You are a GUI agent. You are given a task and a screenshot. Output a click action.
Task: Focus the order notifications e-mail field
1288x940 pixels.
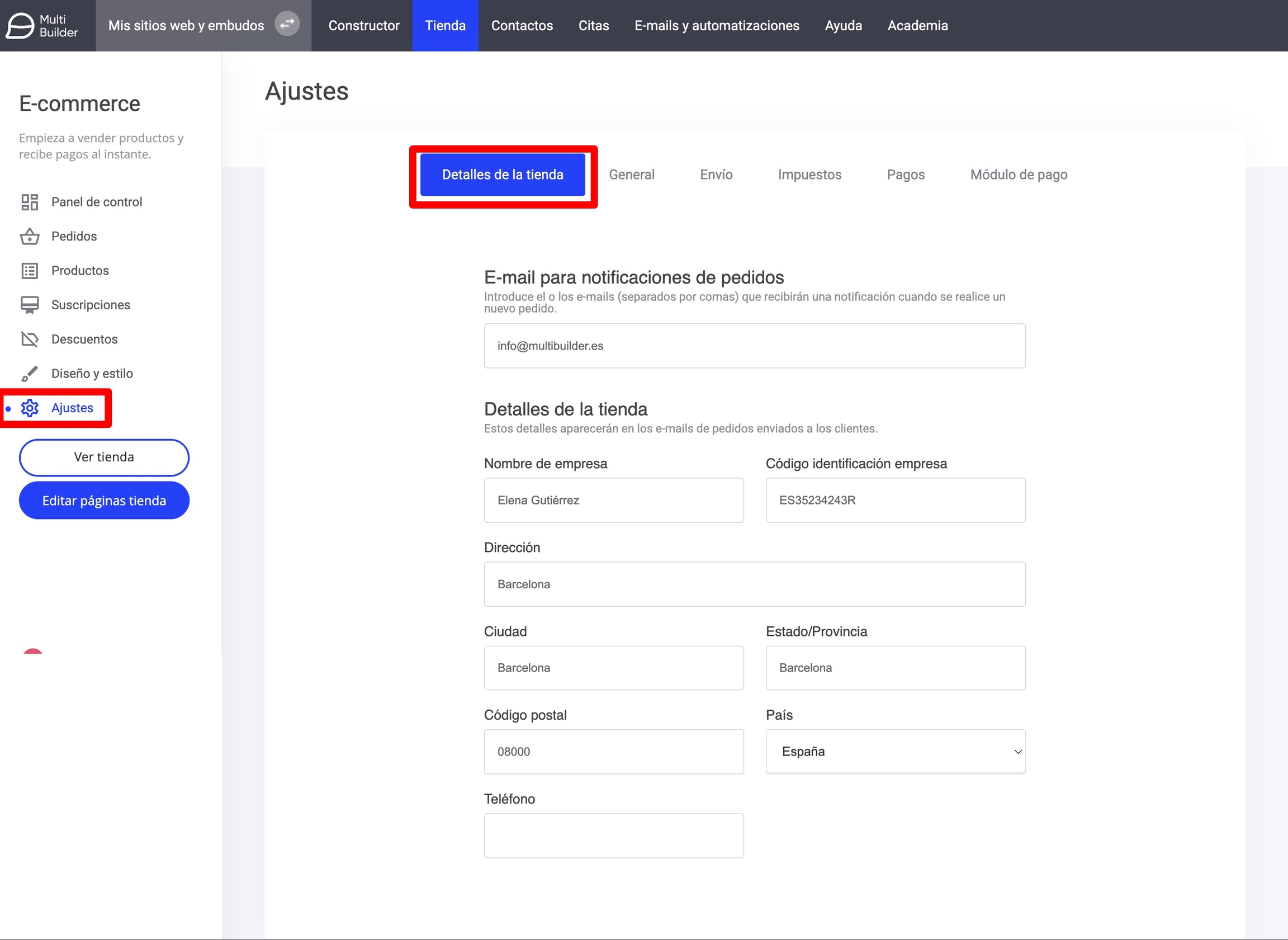click(x=754, y=346)
